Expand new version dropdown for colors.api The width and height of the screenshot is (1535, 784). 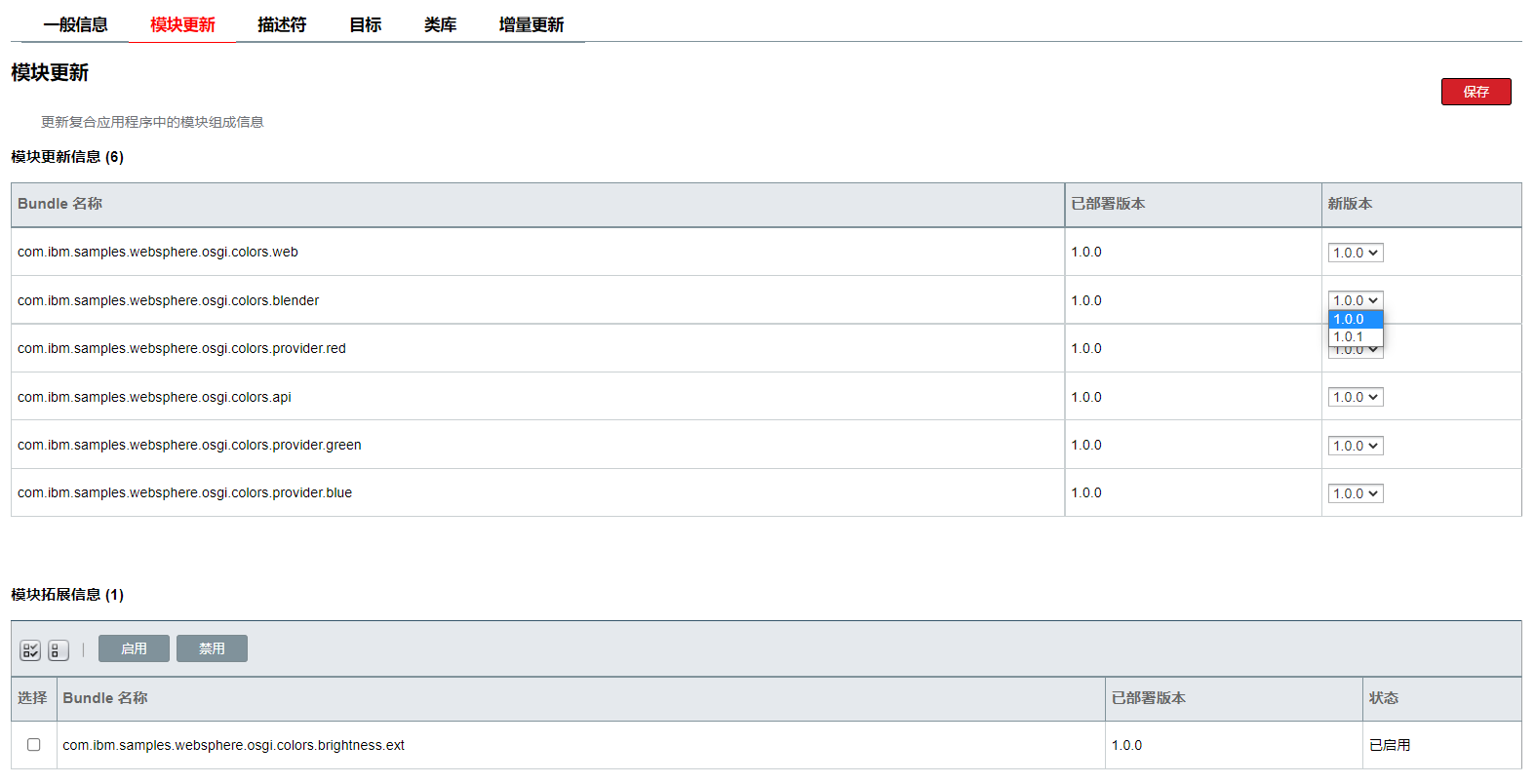tap(1355, 397)
